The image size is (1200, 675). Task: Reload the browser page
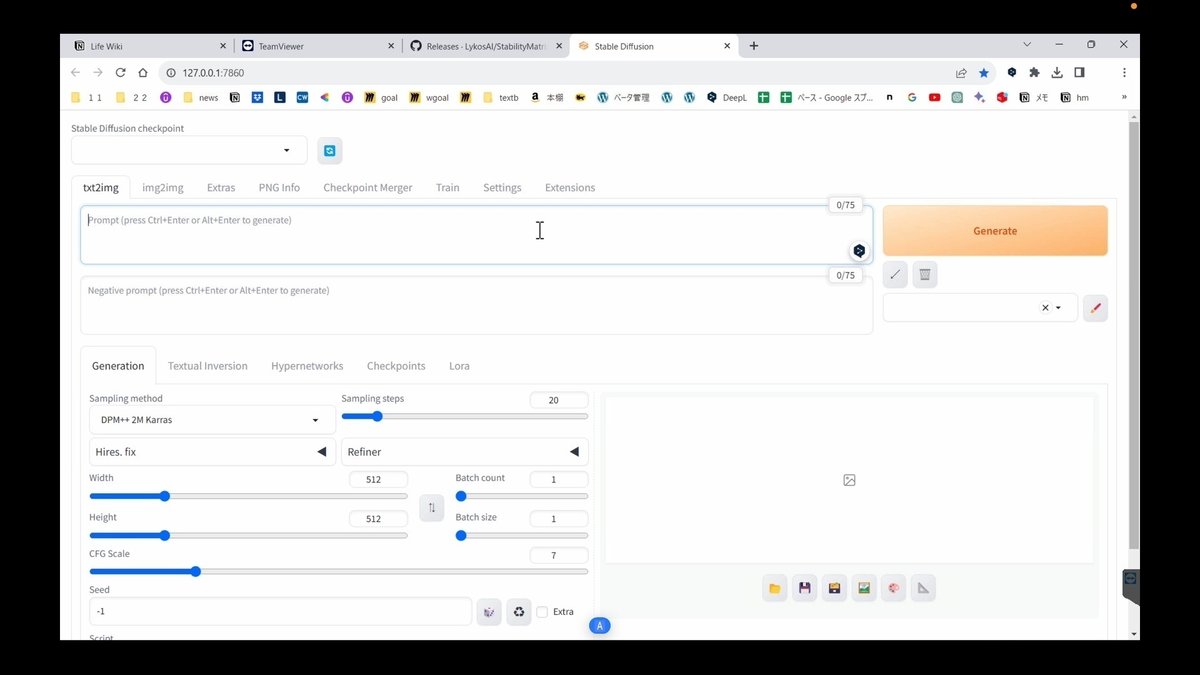(121, 73)
